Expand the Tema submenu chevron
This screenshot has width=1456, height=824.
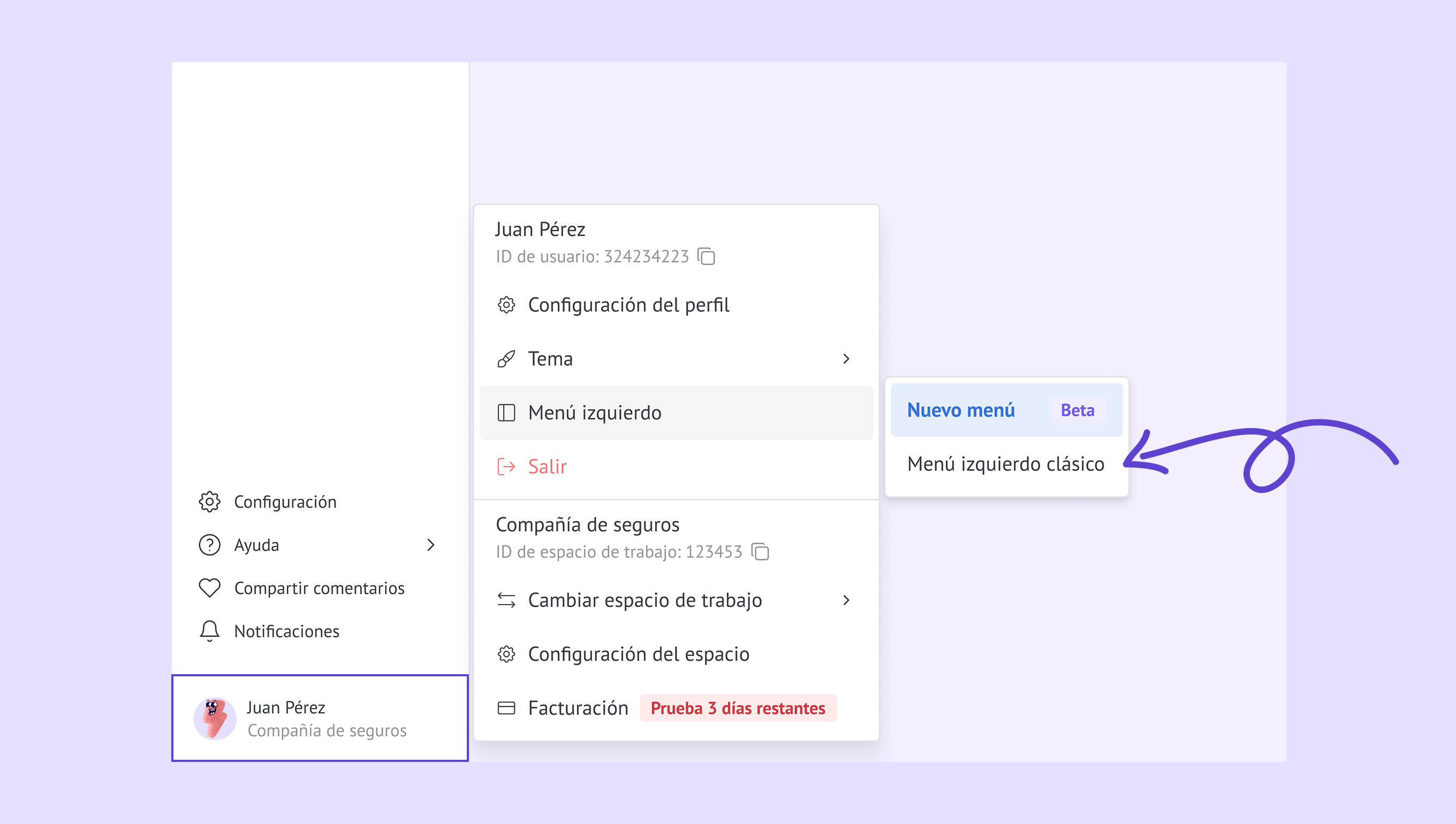846,359
